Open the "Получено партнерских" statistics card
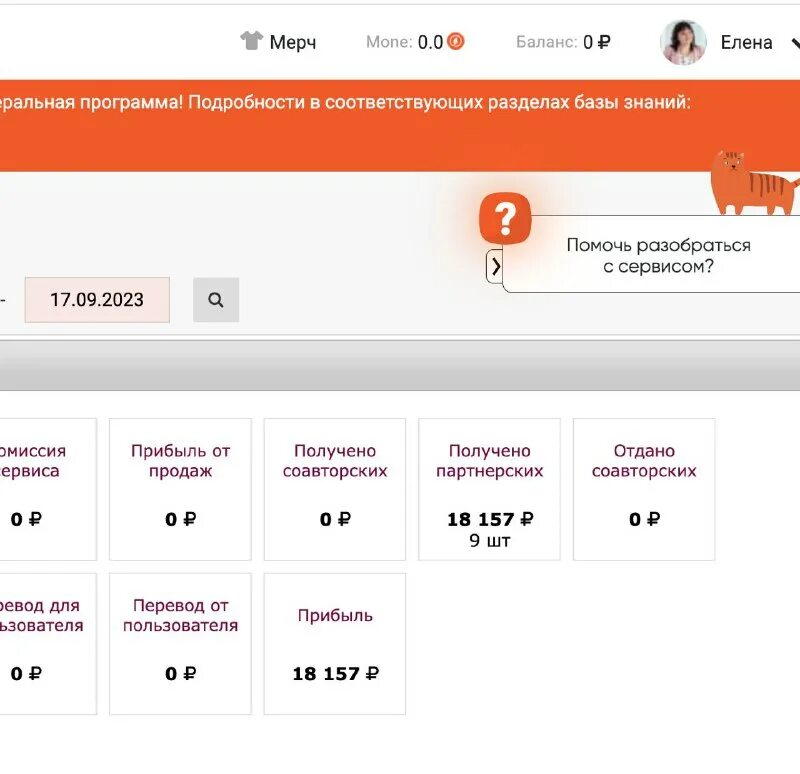The height and width of the screenshot is (774, 800). 489,489
